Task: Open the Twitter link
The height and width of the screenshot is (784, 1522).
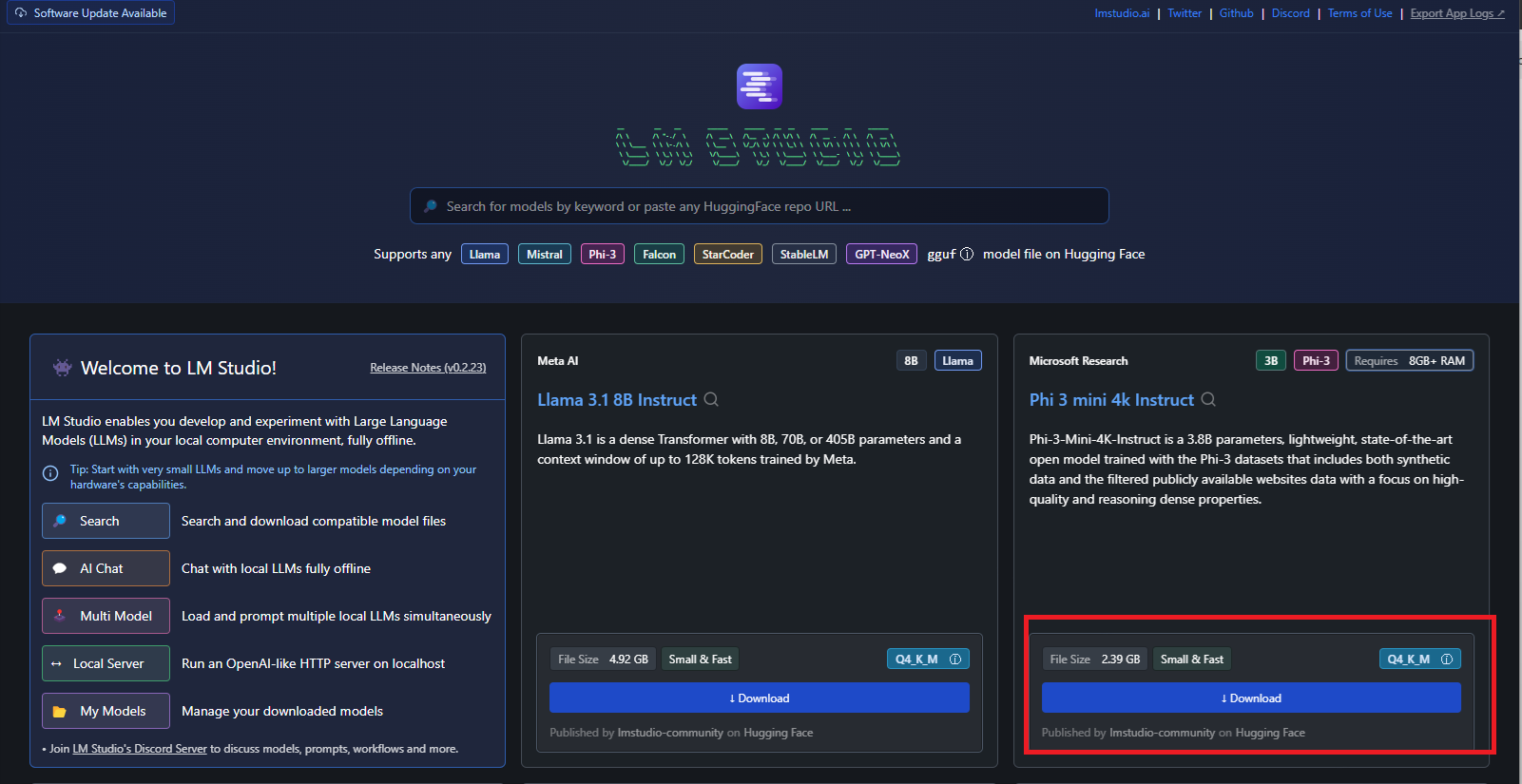Action: click(1185, 13)
